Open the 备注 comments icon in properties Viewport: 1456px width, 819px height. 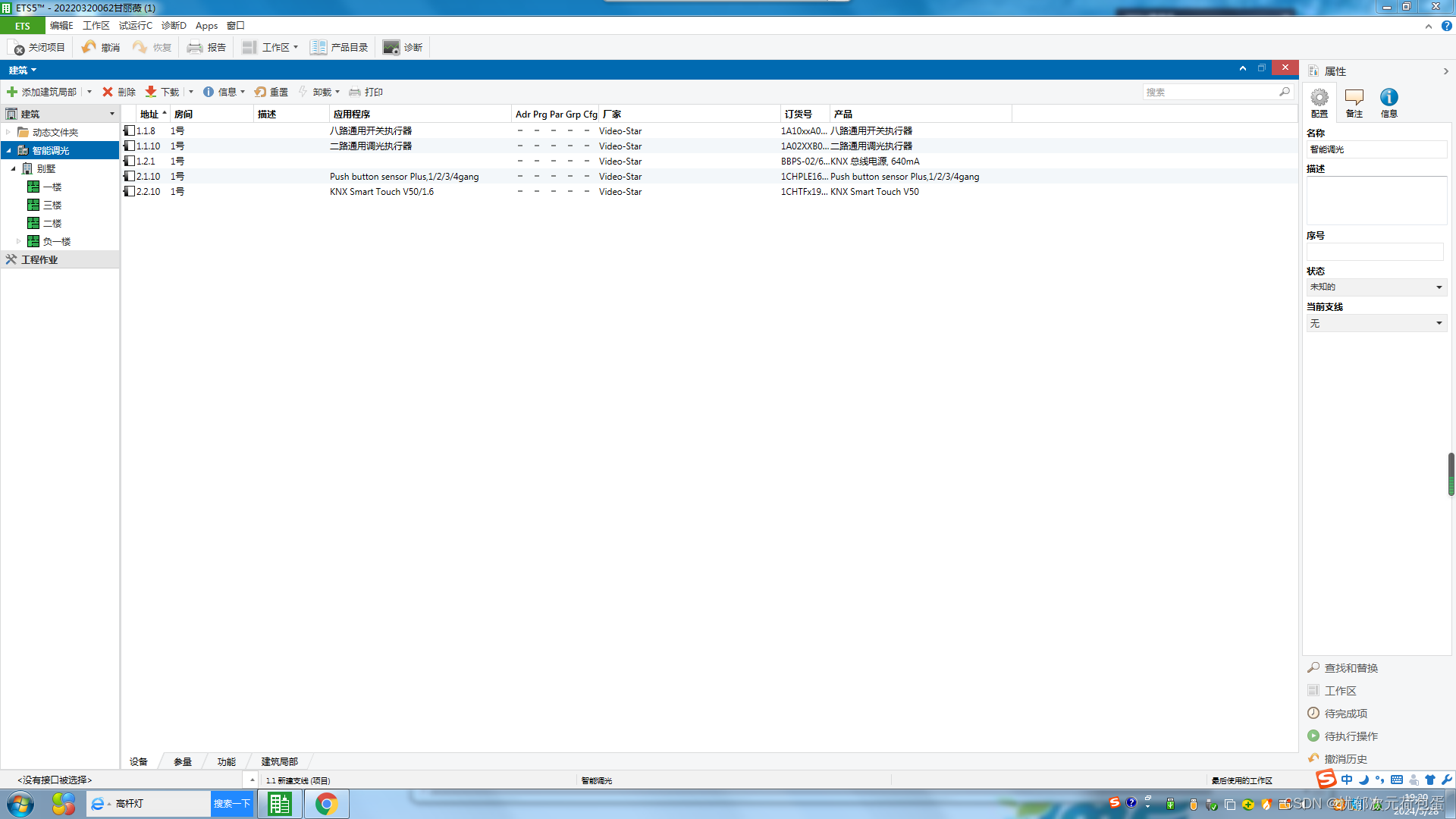pyautogui.click(x=1354, y=98)
